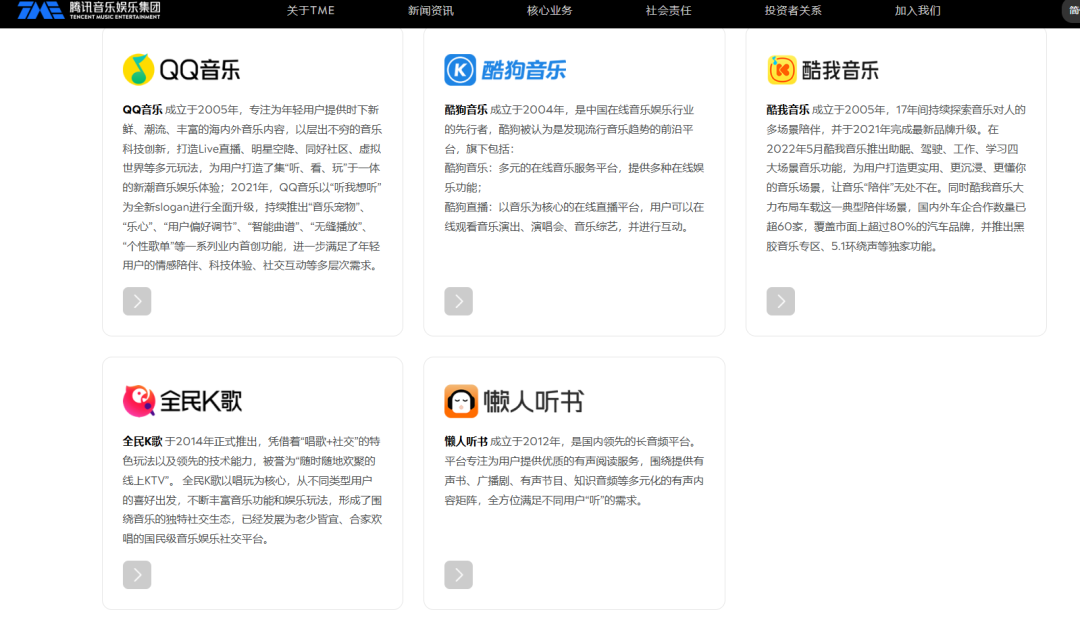The image size is (1080, 635).
Task: Click the 全民K歌 microphone bird logo
Action: pyautogui.click(x=138, y=399)
